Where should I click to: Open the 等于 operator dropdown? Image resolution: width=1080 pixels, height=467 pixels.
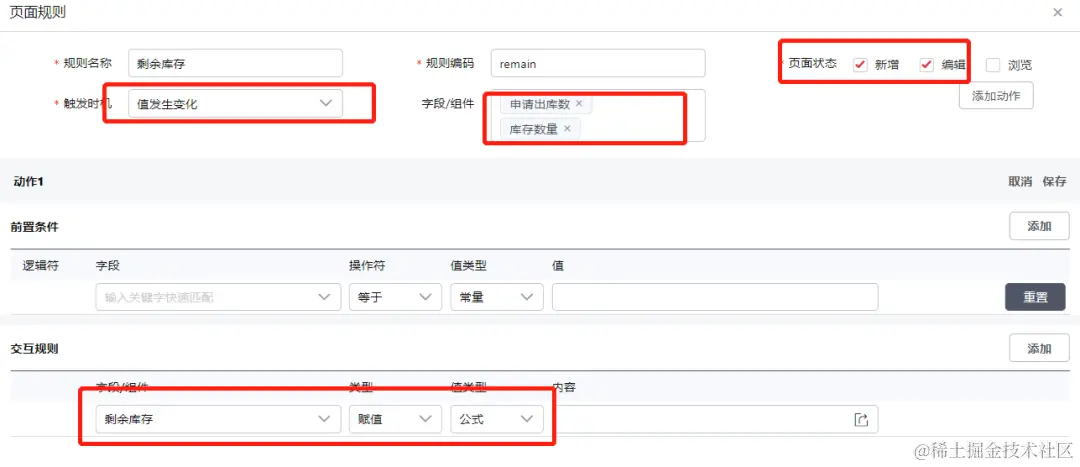point(395,297)
